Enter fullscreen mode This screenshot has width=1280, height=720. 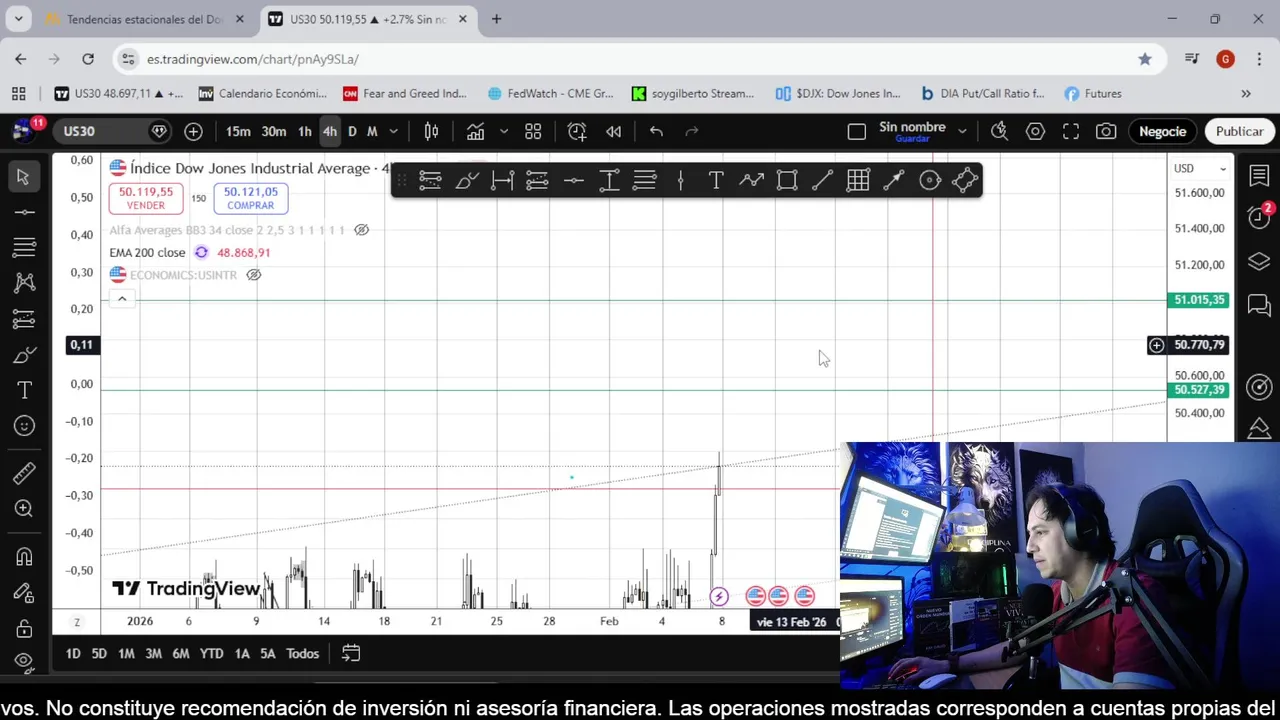pyautogui.click(x=1071, y=131)
